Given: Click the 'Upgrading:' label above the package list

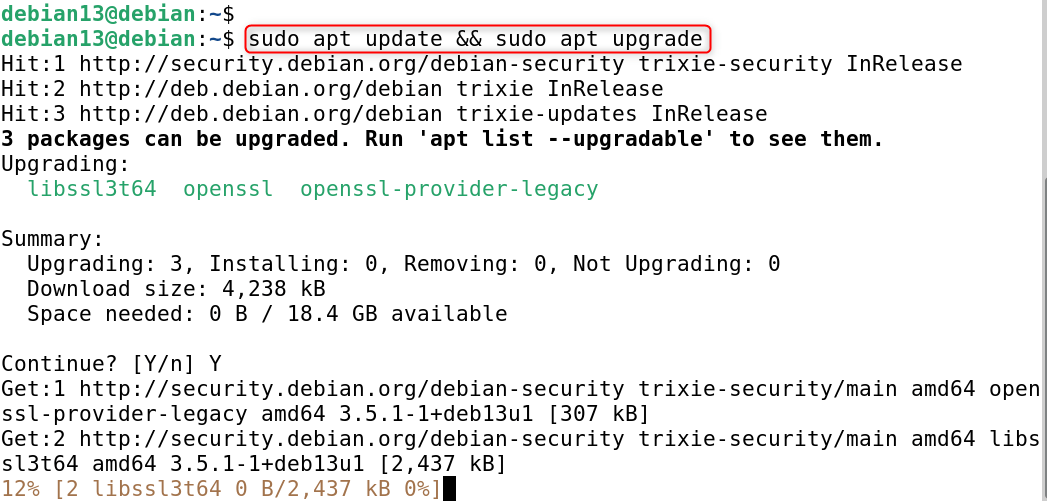Looking at the screenshot, I should tap(65, 164).
